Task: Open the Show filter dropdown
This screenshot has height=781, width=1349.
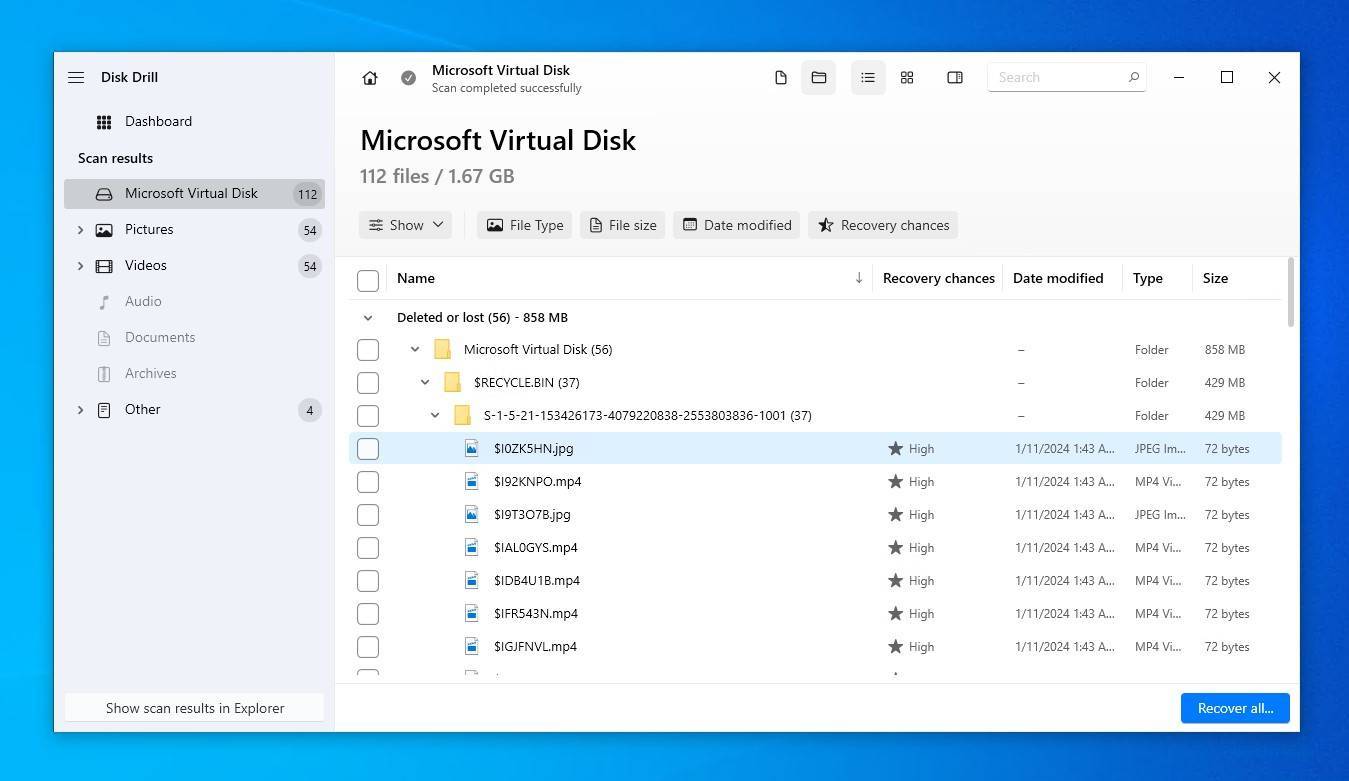Action: point(405,225)
